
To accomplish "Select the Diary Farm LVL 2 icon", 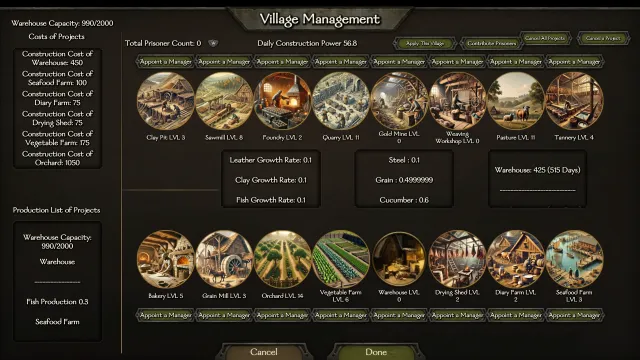I will tap(516, 259).
